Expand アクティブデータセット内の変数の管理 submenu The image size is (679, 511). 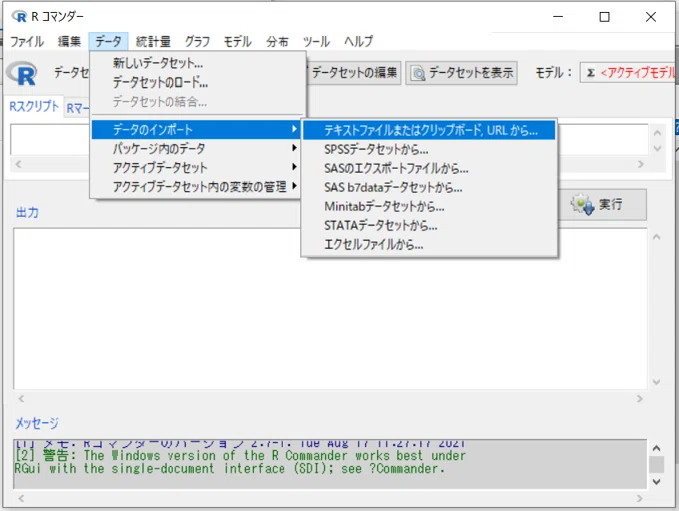(196, 187)
